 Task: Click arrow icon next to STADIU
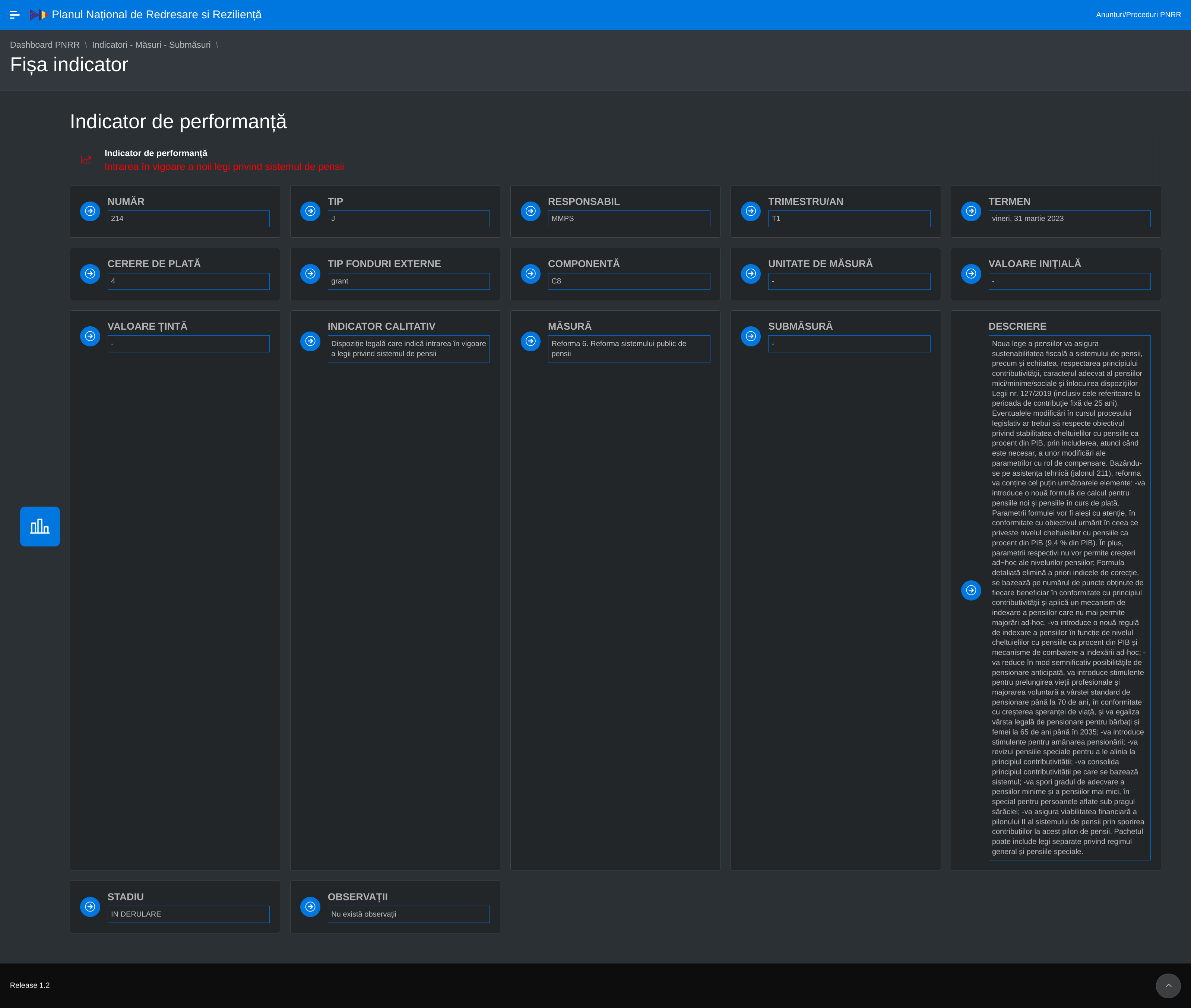point(90,906)
